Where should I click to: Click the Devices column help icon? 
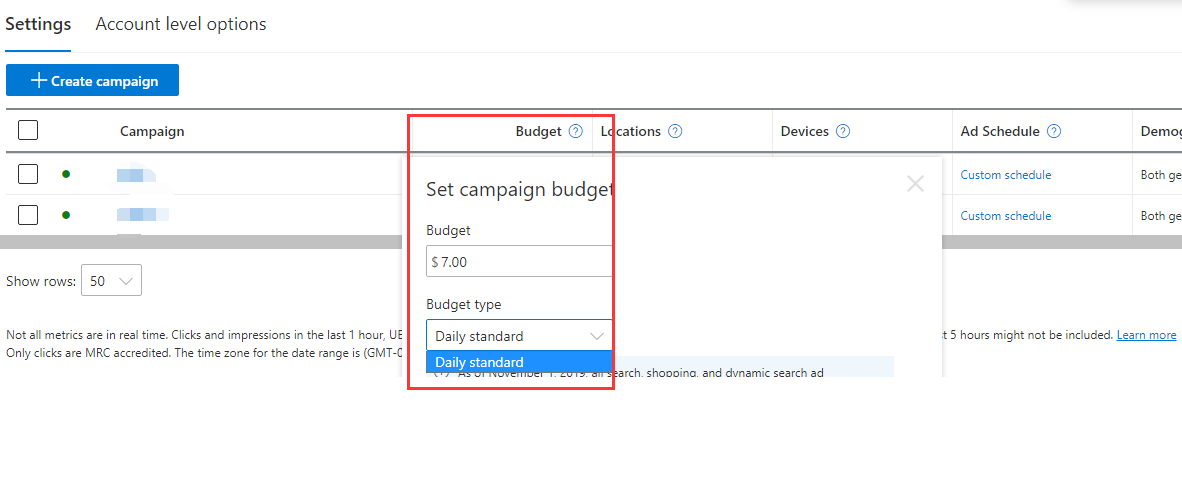click(x=843, y=131)
